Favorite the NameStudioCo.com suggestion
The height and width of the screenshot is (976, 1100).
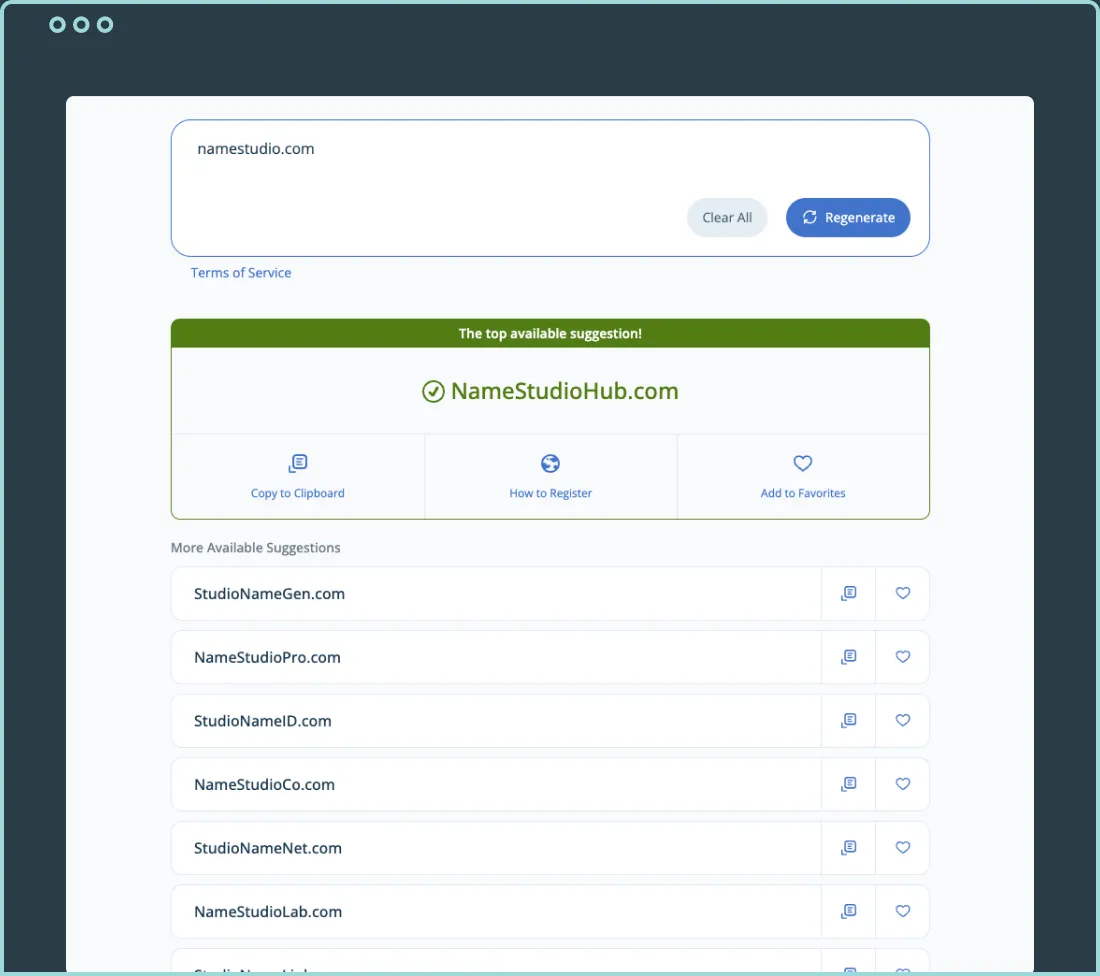902,784
